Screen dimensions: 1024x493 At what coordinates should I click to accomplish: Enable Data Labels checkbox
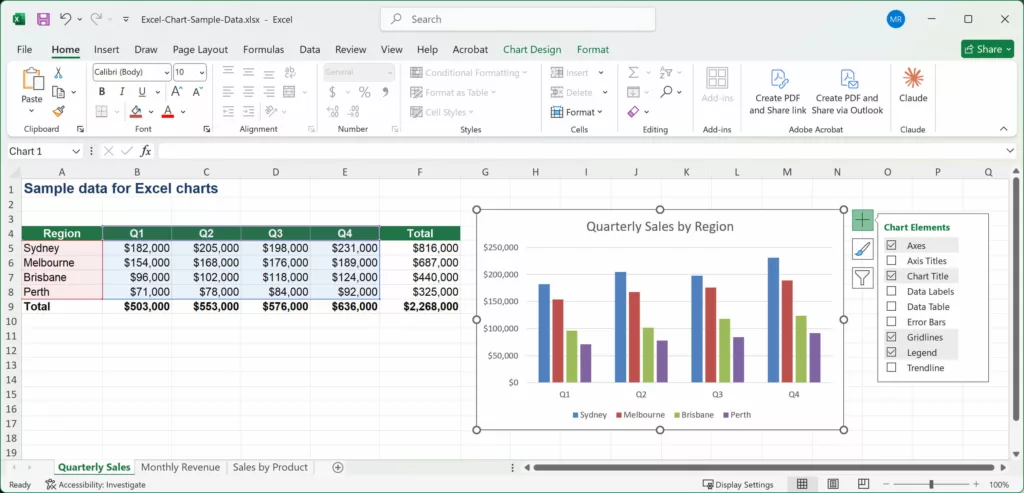891,291
